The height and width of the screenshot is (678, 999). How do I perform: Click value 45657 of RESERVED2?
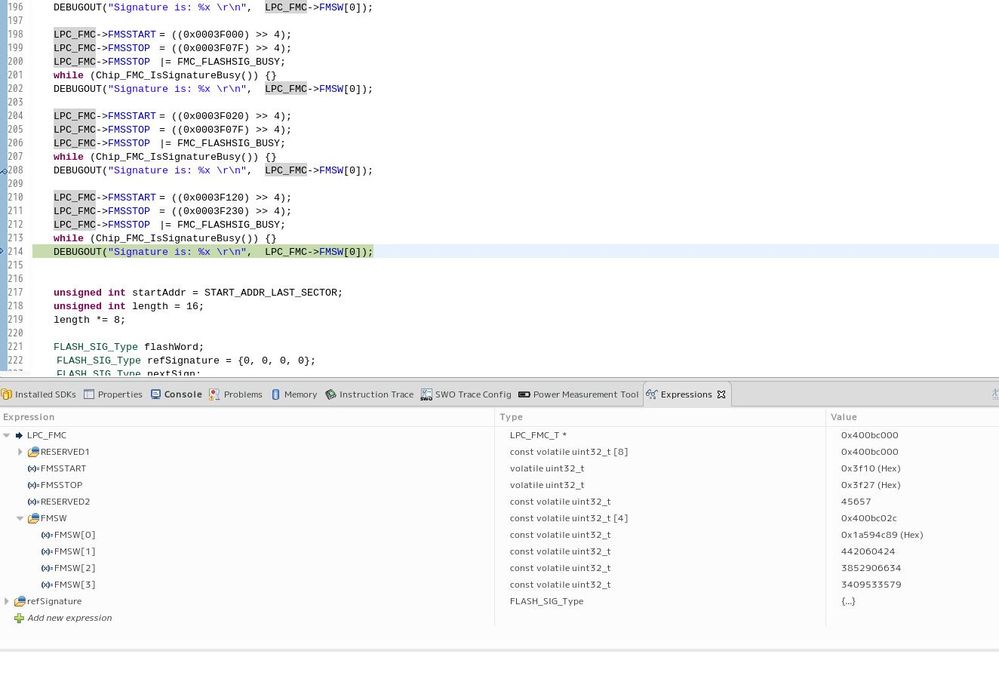click(856, 501)
